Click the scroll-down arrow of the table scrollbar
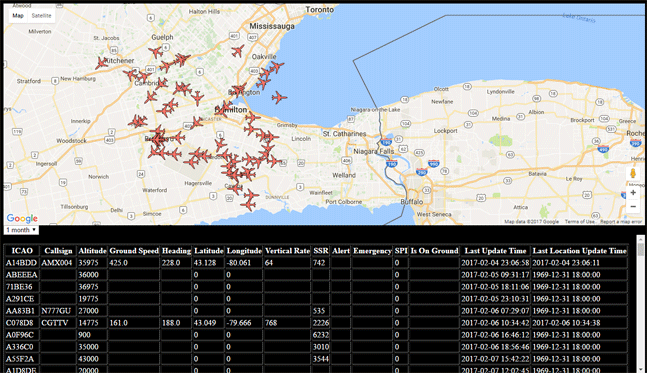 click(640, 369)
